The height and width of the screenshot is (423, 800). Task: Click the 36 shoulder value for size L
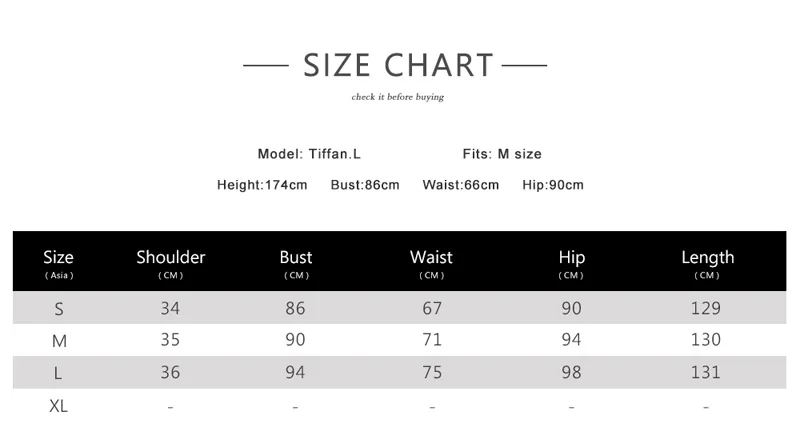[x=171, y=373]
